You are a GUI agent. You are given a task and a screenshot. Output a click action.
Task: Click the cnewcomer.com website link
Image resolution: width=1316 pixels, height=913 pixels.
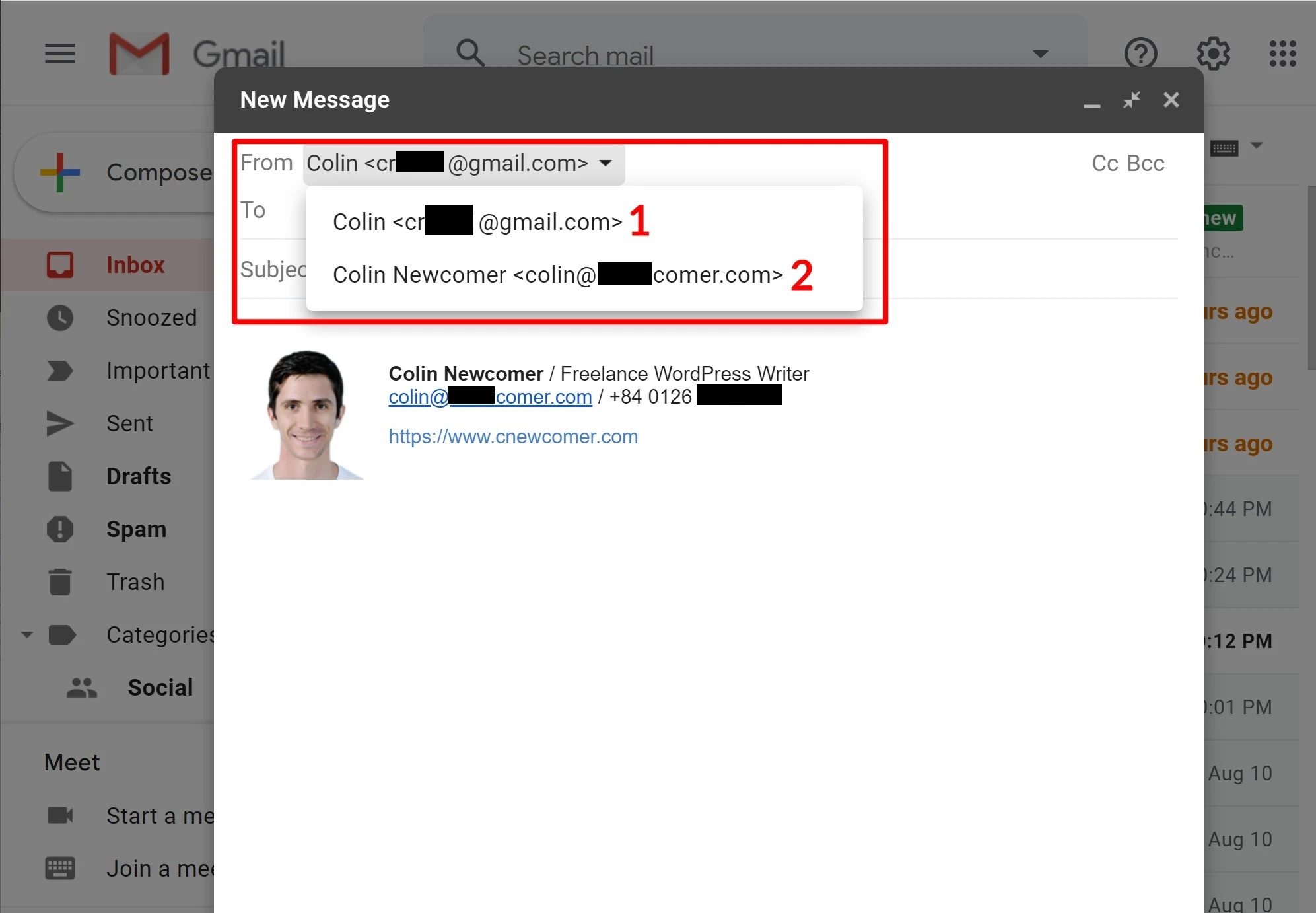(513, 436)
